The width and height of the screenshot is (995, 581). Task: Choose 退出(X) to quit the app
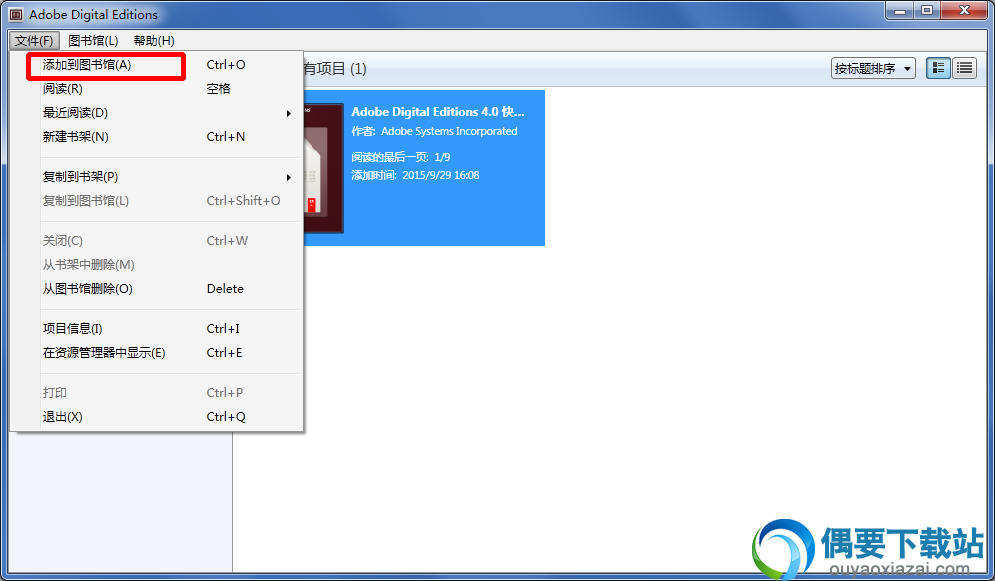(156, 417)
